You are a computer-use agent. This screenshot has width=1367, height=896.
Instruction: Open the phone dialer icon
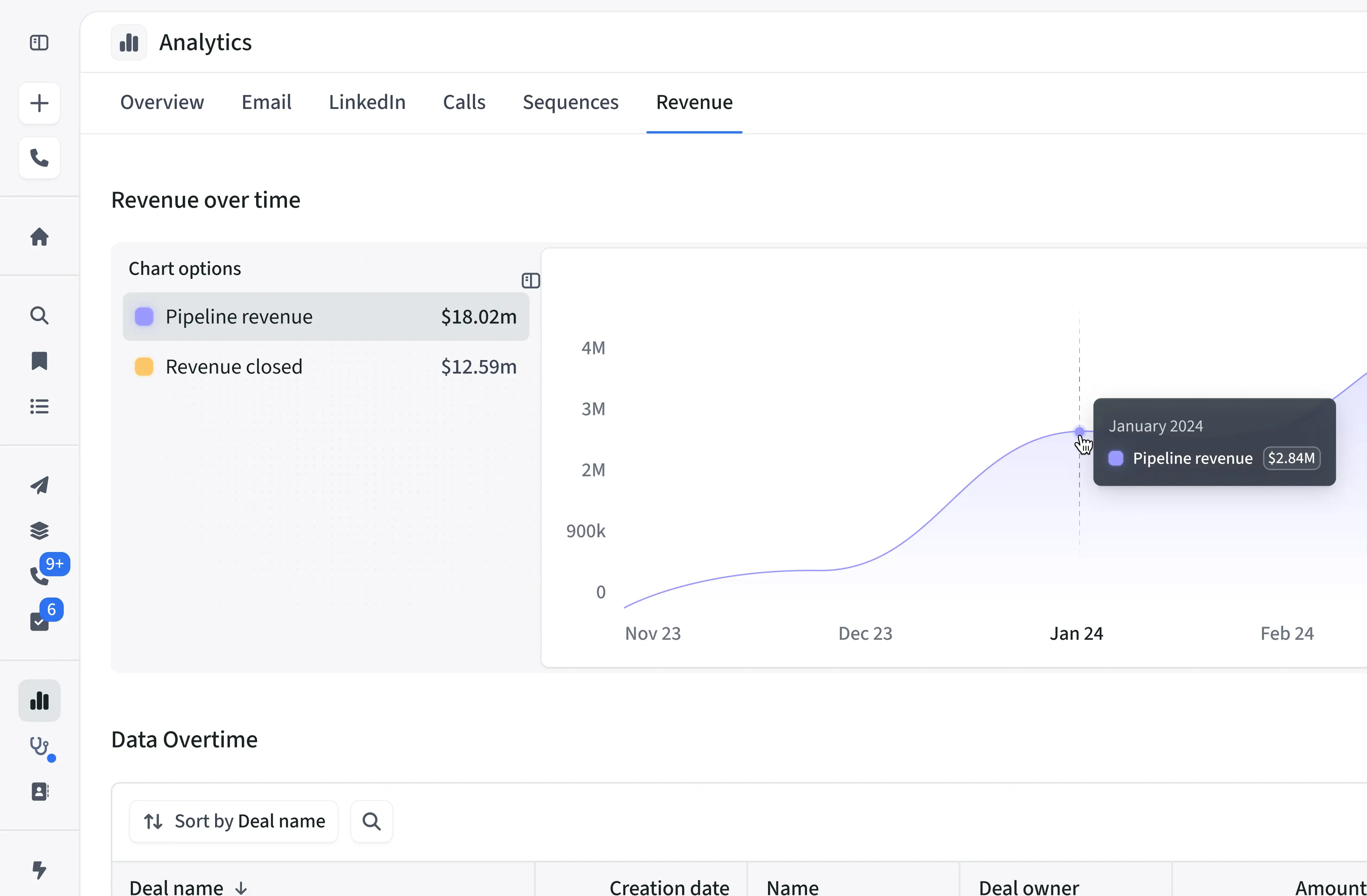(39, 158)
